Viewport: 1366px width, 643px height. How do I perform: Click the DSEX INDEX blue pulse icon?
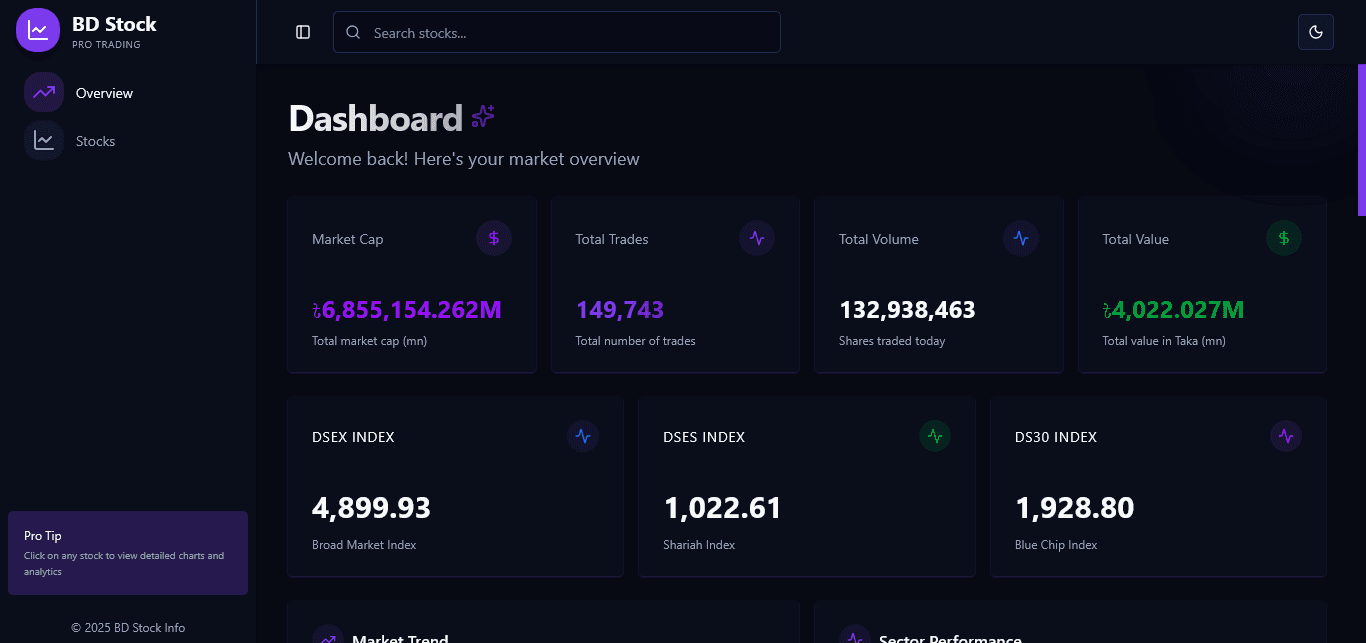click(583, 436)
